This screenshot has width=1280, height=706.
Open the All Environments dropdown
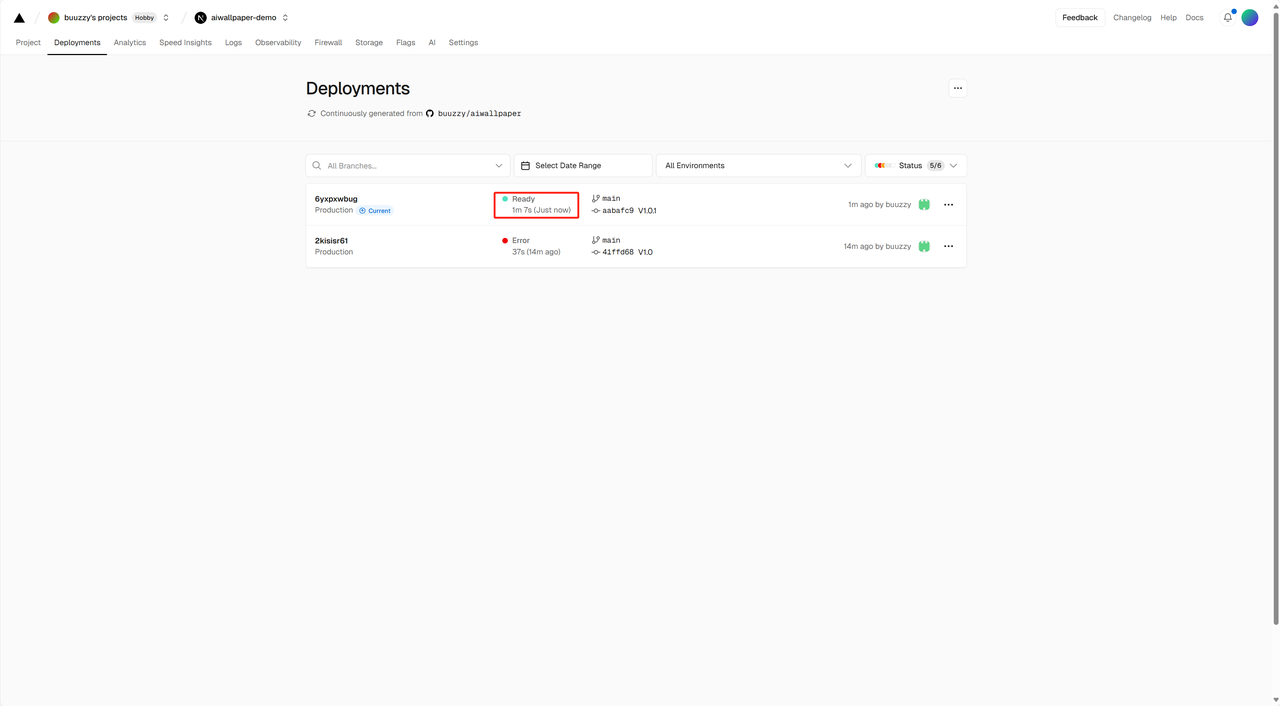758,166
